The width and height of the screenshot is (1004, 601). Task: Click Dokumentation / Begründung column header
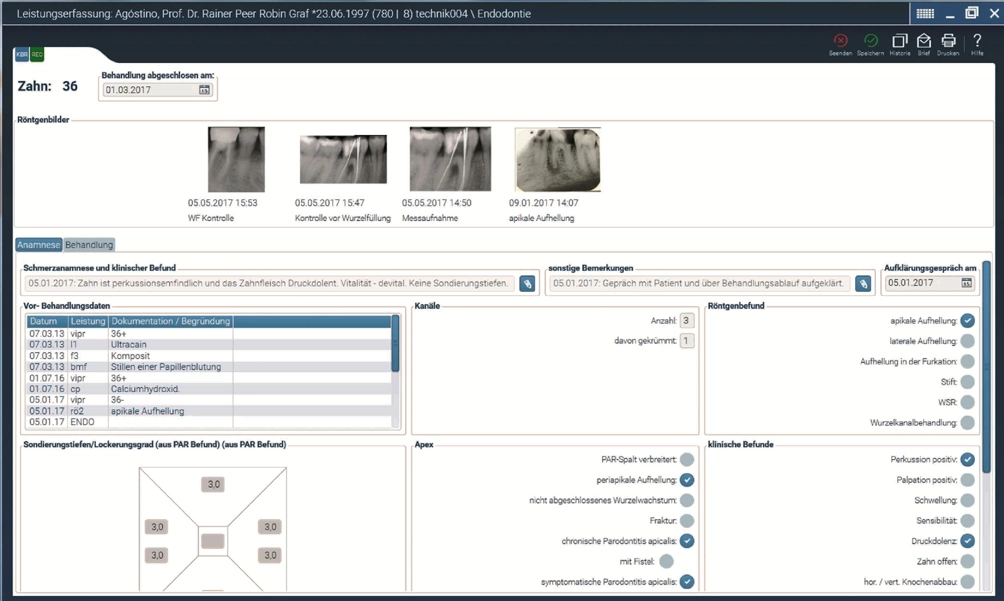(x=170, y=321)
